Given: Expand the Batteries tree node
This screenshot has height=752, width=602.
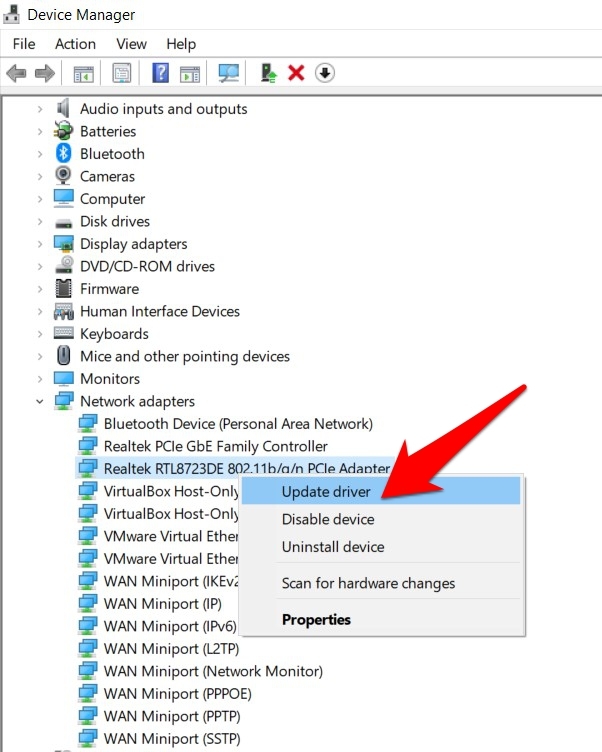Looking at the screenshot, I should coord(40,131).
